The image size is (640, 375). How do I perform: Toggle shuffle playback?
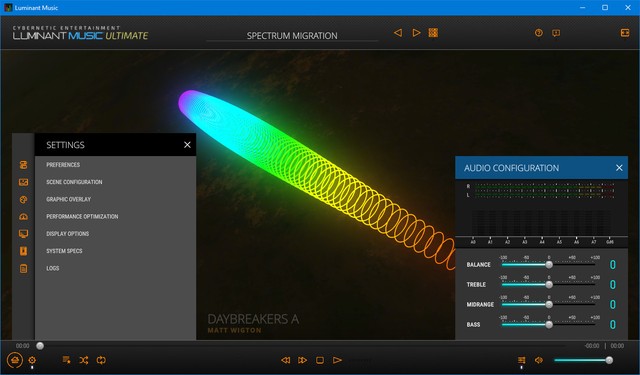point(84,360)
